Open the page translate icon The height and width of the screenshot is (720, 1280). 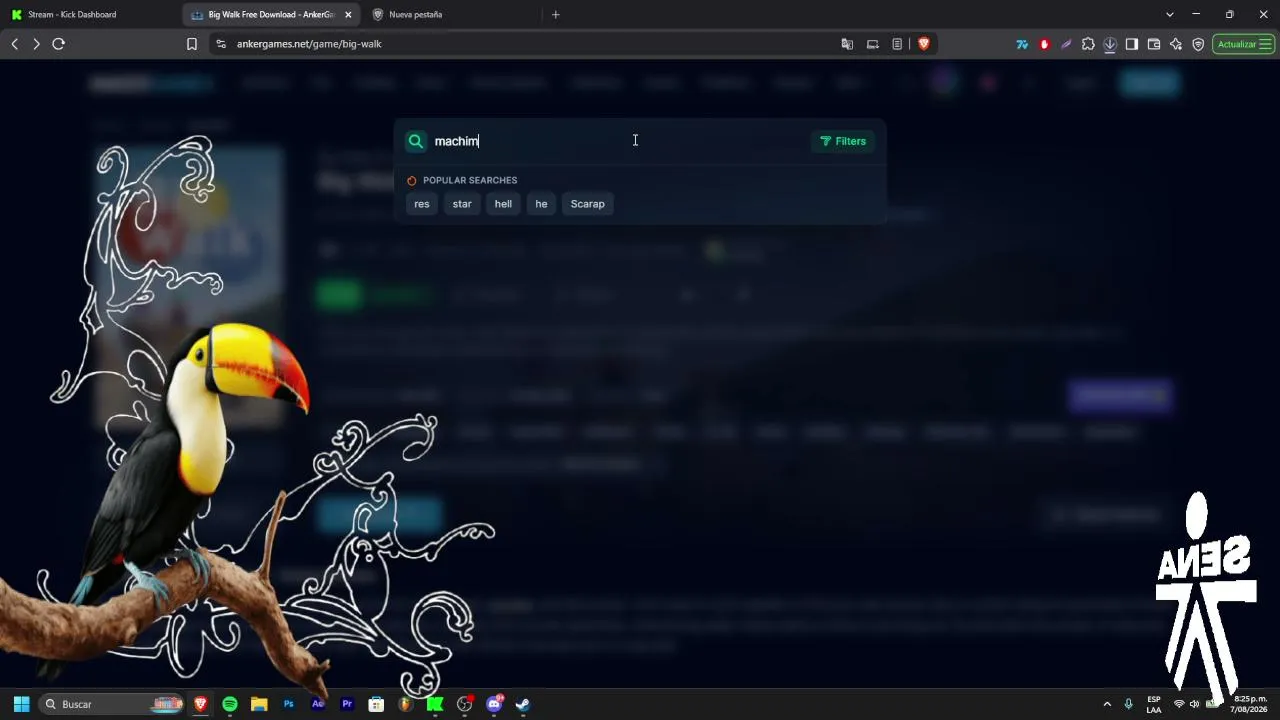coord(847,44)
